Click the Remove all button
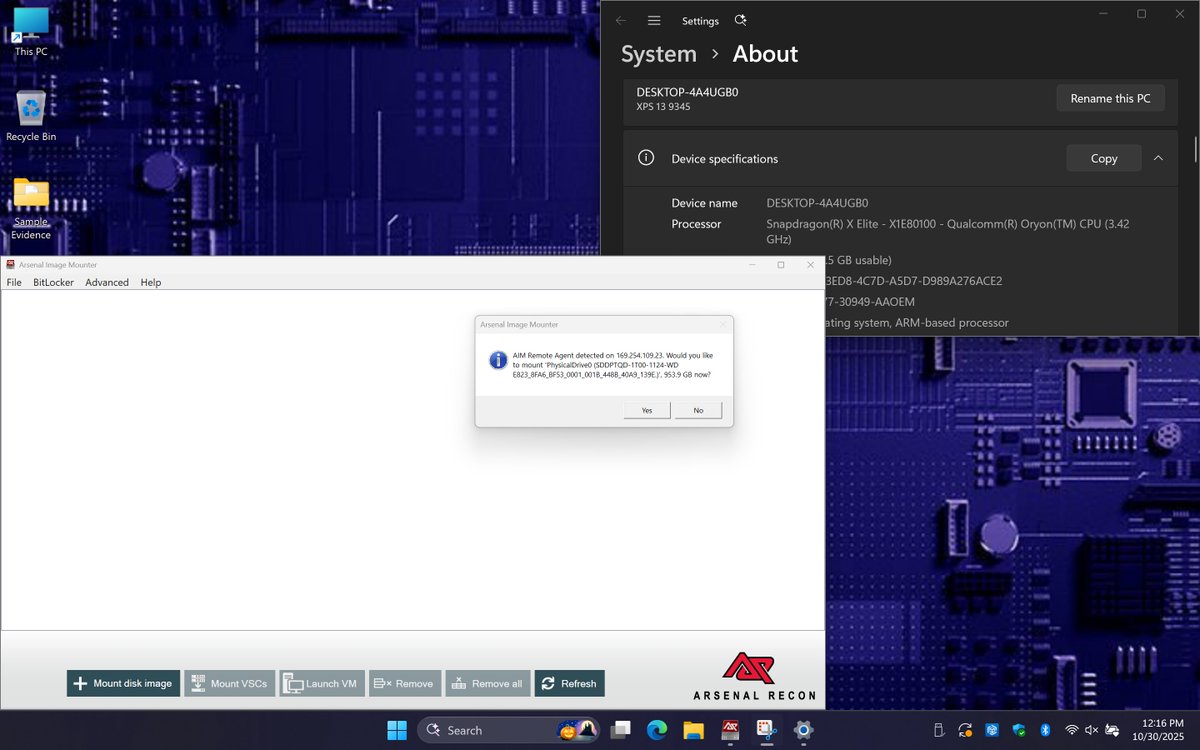This screenshot has height=750, width=1200. pyautogui.click(x=487, y=683)
